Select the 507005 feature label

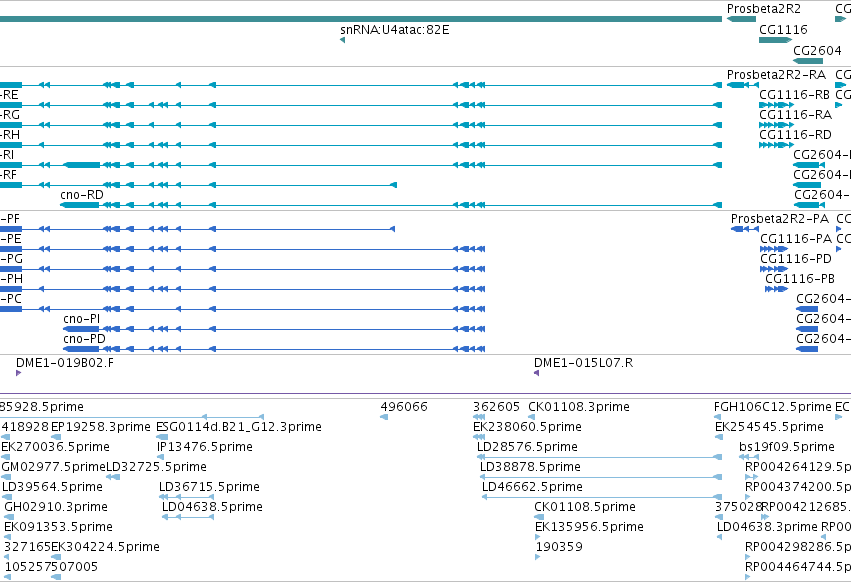(x=75, y=567)
